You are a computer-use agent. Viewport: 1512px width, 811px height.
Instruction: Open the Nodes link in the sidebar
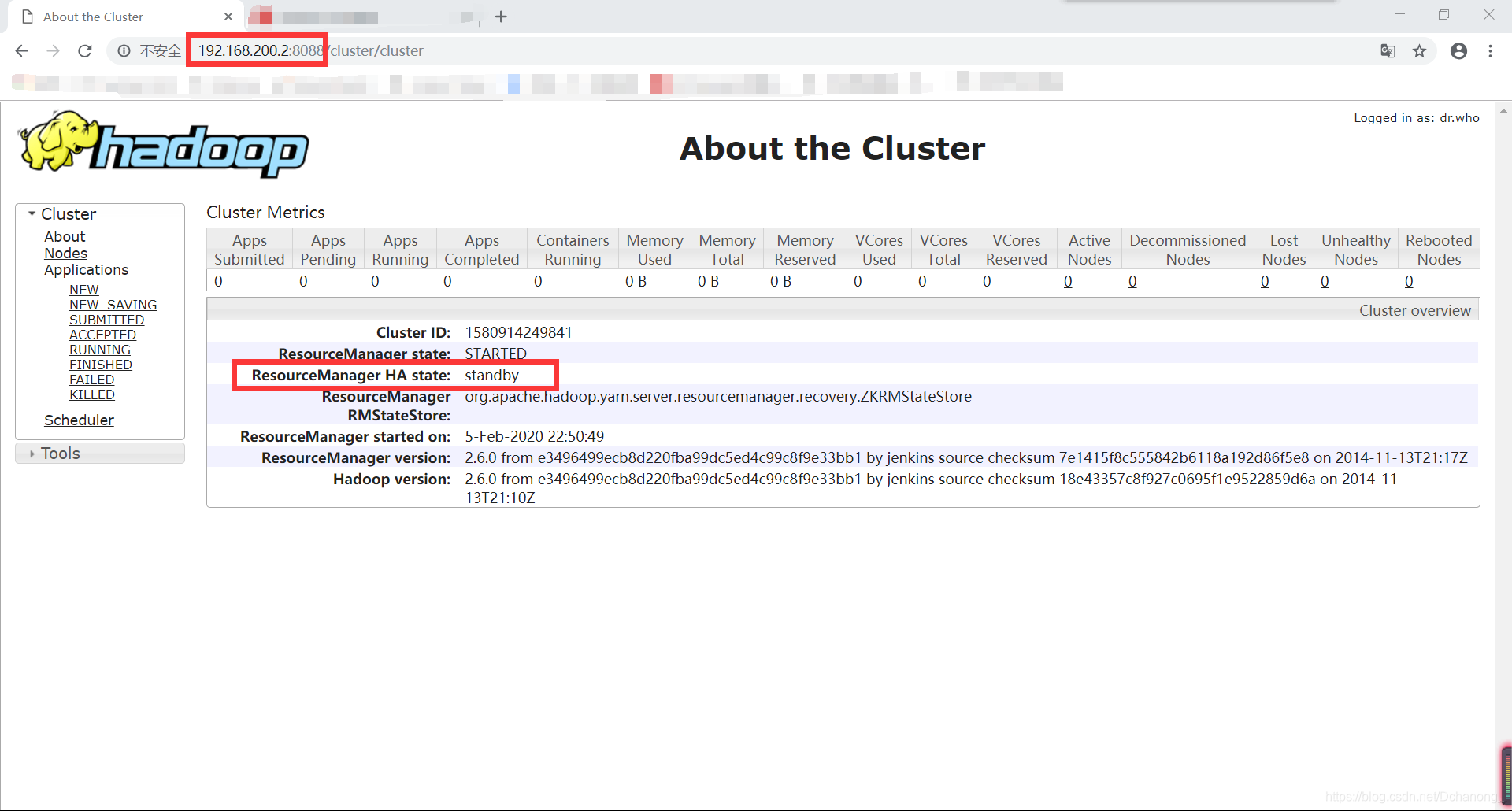(x=65, y=254)
